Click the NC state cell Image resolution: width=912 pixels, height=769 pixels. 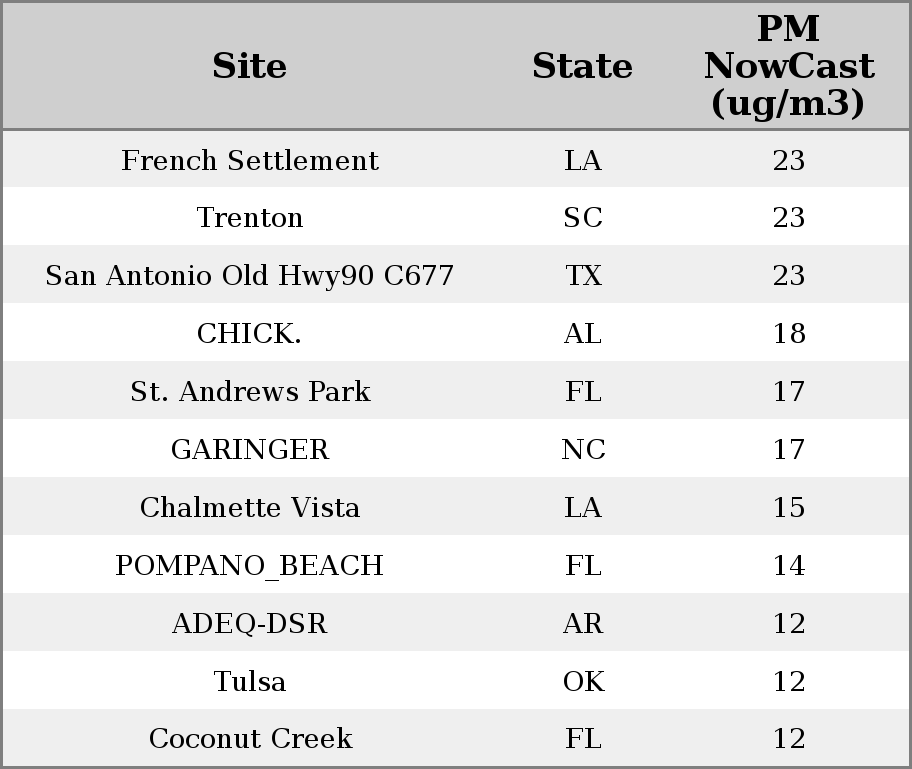click(583, 450)
